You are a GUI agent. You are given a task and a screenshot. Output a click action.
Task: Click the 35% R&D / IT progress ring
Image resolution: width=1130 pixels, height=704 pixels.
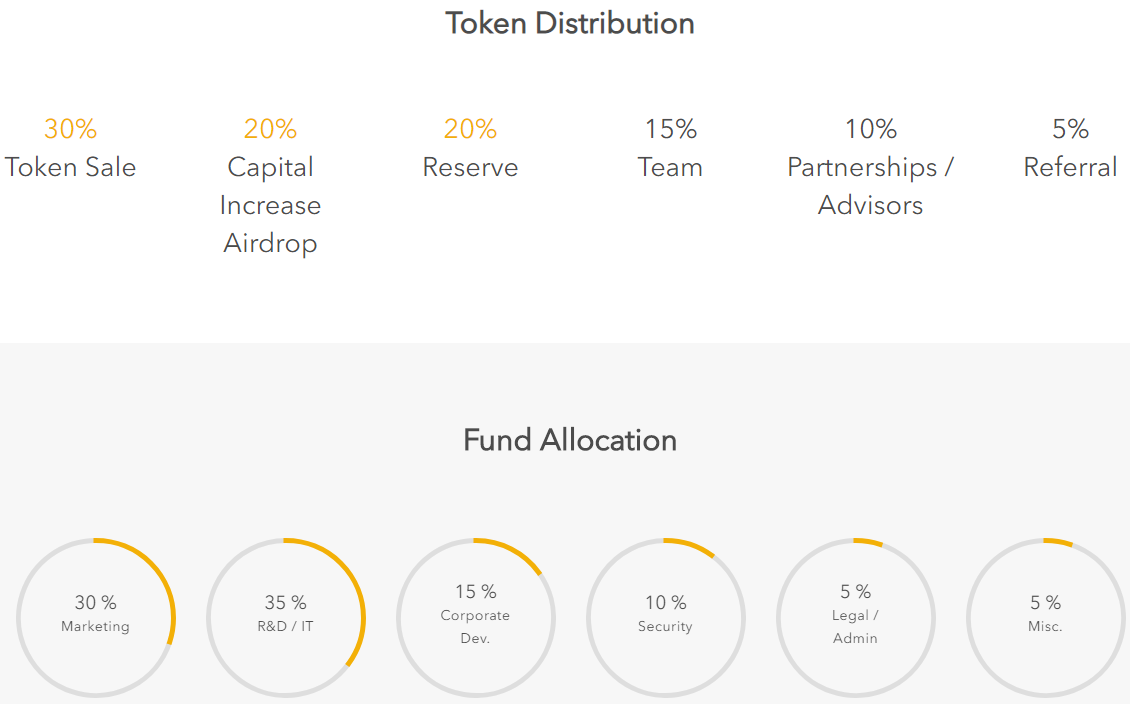pyautogui.click(x=286, y=618)
